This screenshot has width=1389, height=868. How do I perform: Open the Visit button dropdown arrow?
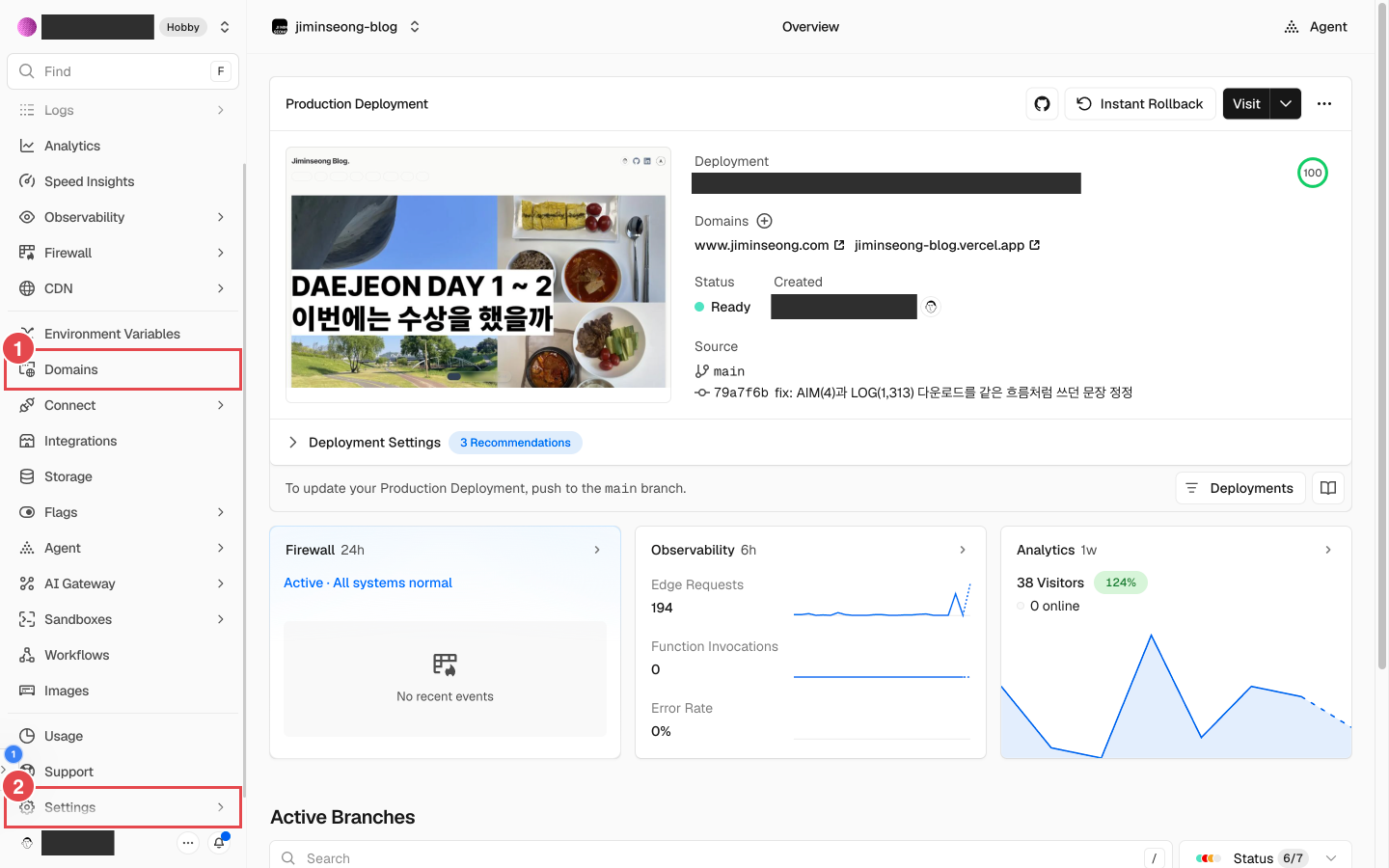(1286, 104)
